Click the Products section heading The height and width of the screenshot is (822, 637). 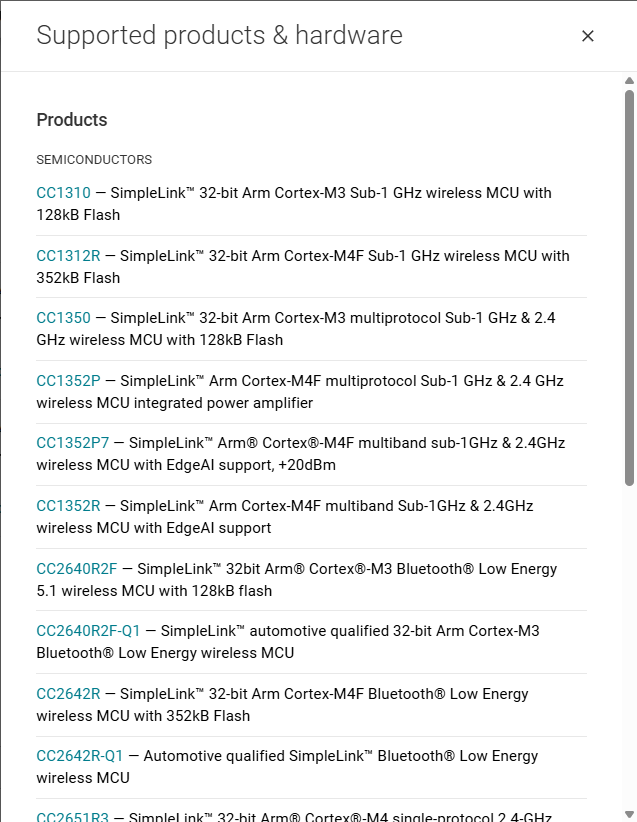(x=72, y=120)
